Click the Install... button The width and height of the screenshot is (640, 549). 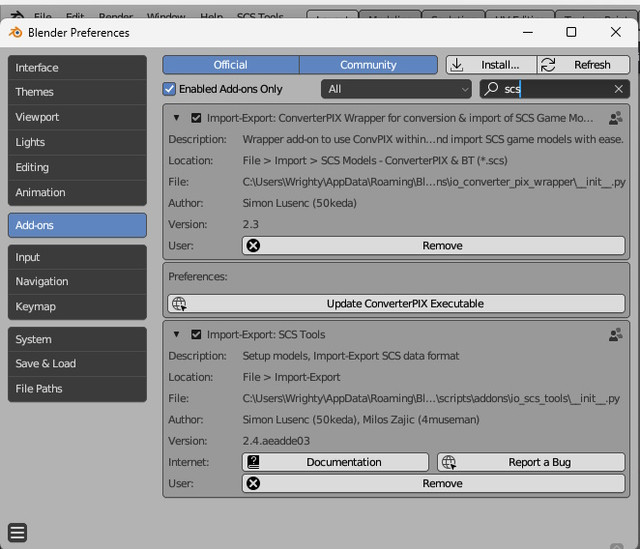point(491,64)
